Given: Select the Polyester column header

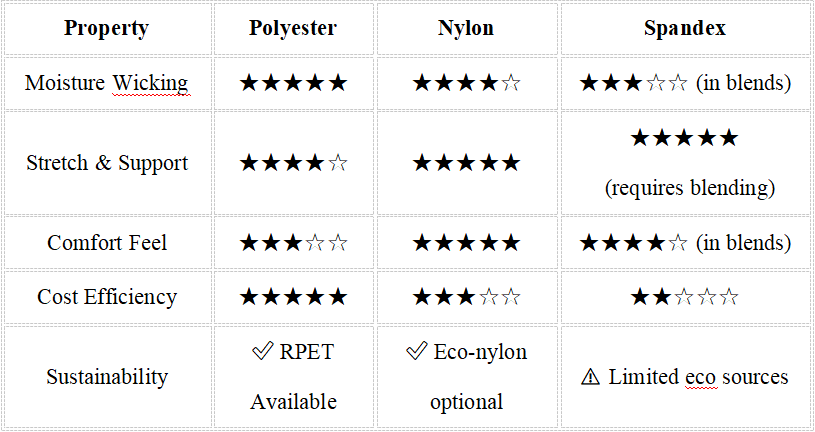Looking at the screenshot, I should [x=293, y=29].
